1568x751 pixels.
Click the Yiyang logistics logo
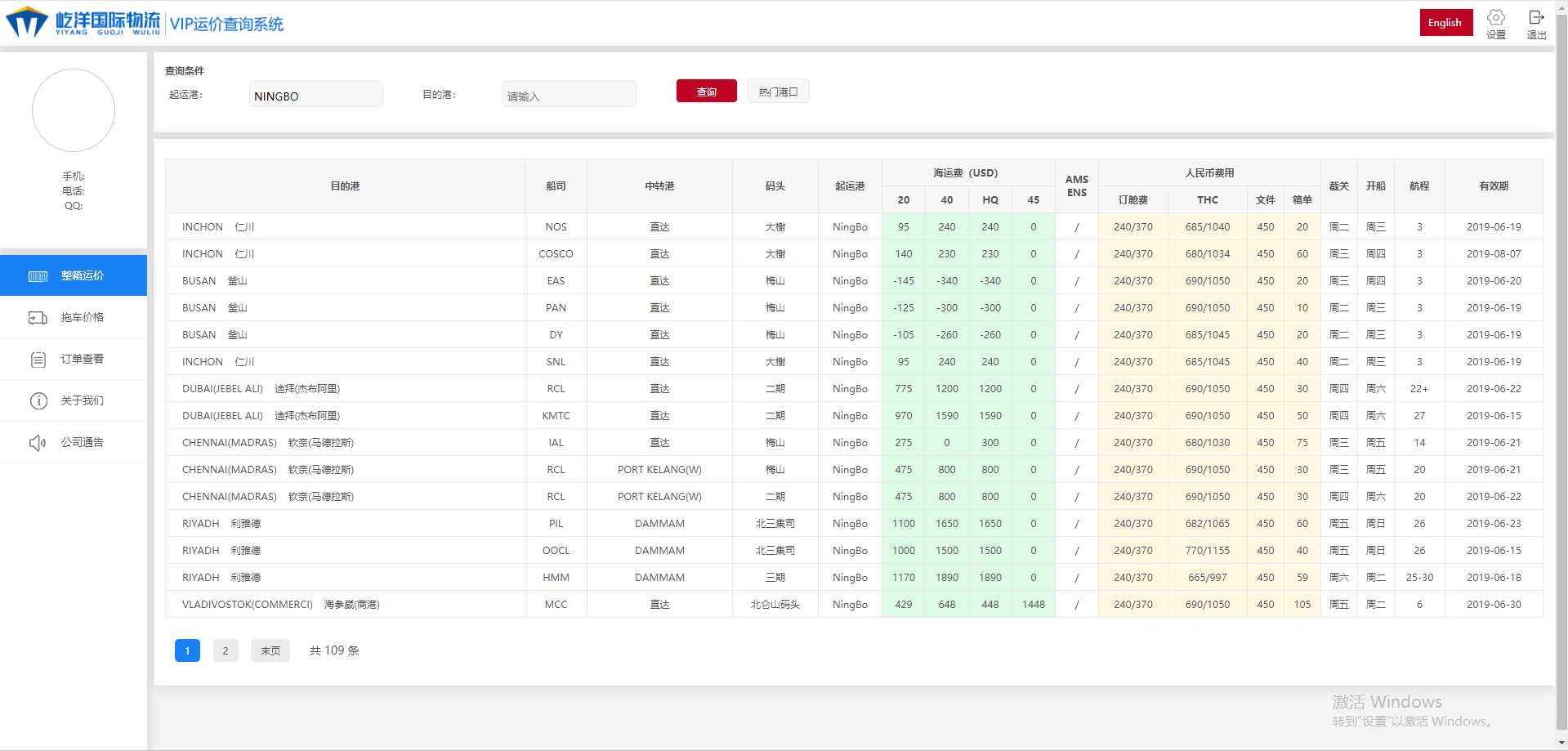[83, 23]
